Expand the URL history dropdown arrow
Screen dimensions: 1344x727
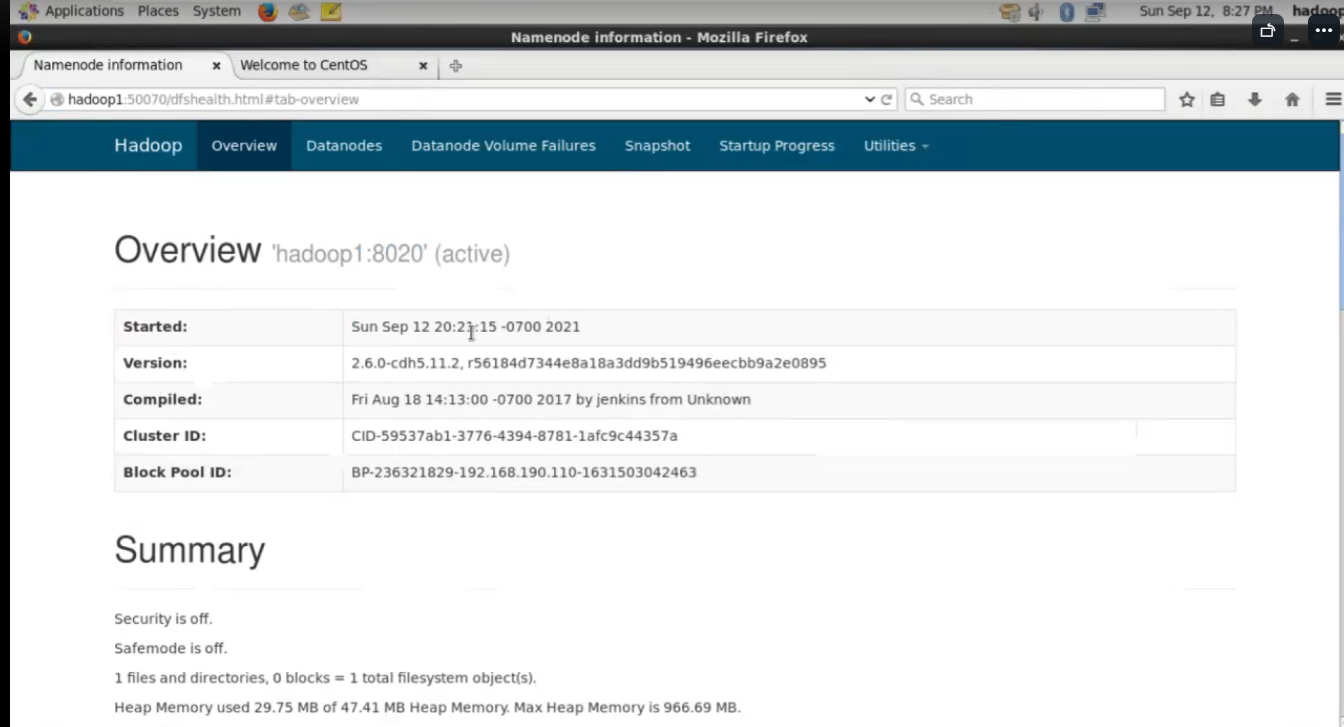869,99
